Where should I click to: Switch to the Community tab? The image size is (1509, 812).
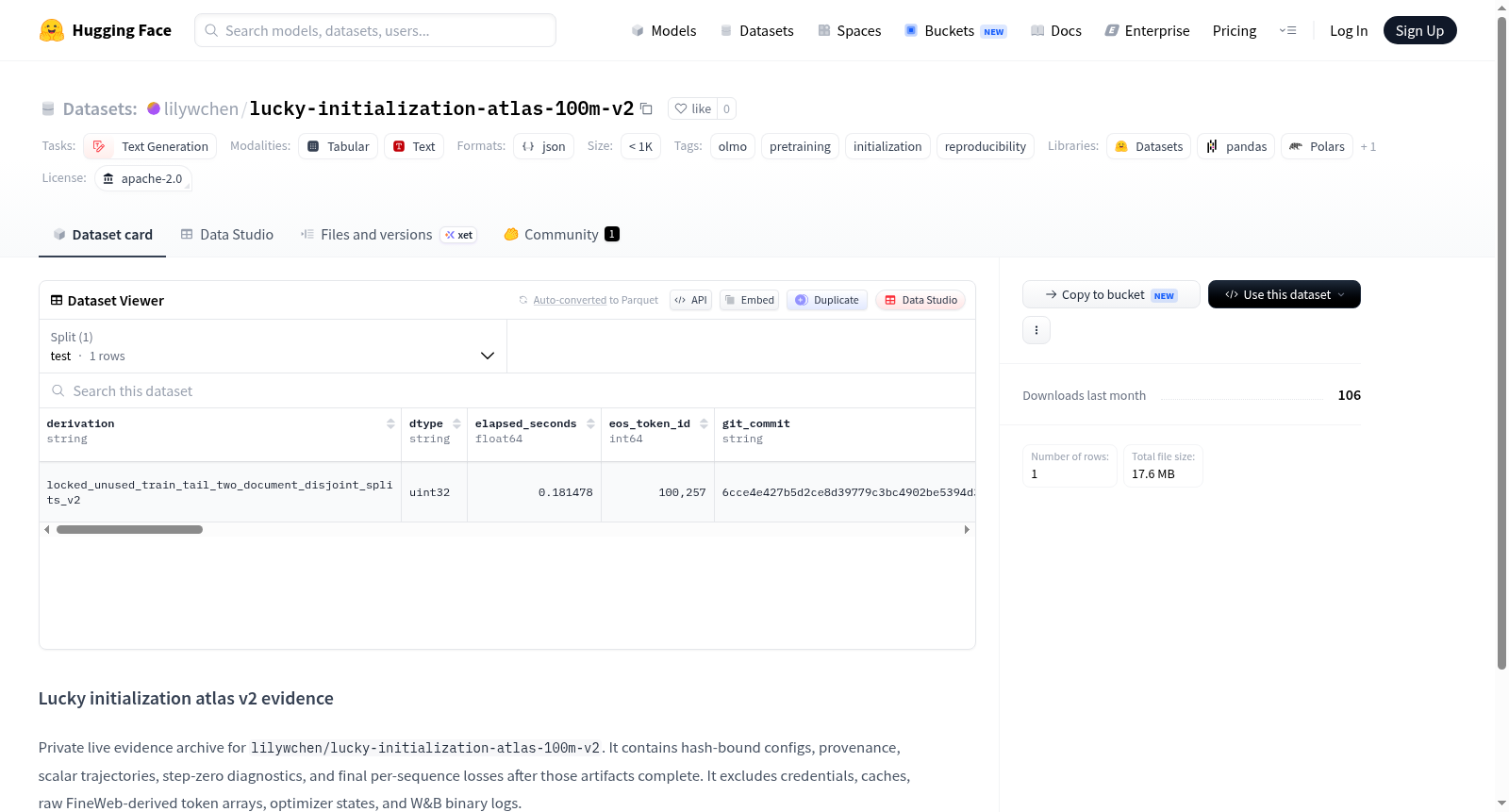[x=561, y=234]
